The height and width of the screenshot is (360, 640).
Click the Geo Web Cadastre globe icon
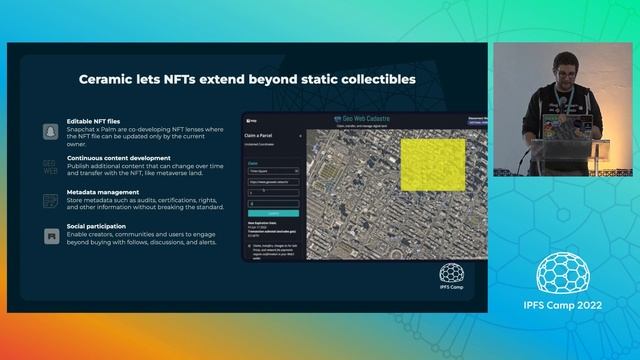(x=338, y=119)
